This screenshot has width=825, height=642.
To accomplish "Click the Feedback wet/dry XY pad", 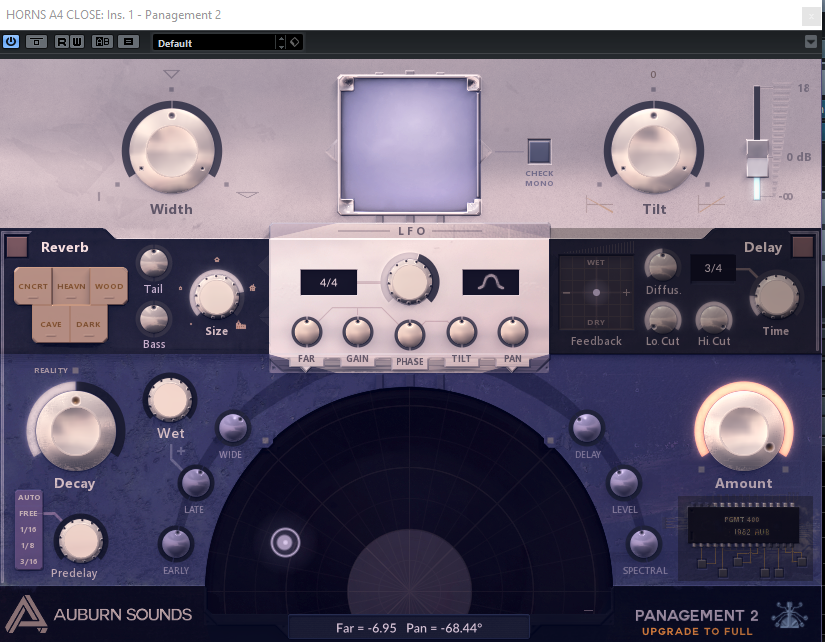I will pos(596,293).
